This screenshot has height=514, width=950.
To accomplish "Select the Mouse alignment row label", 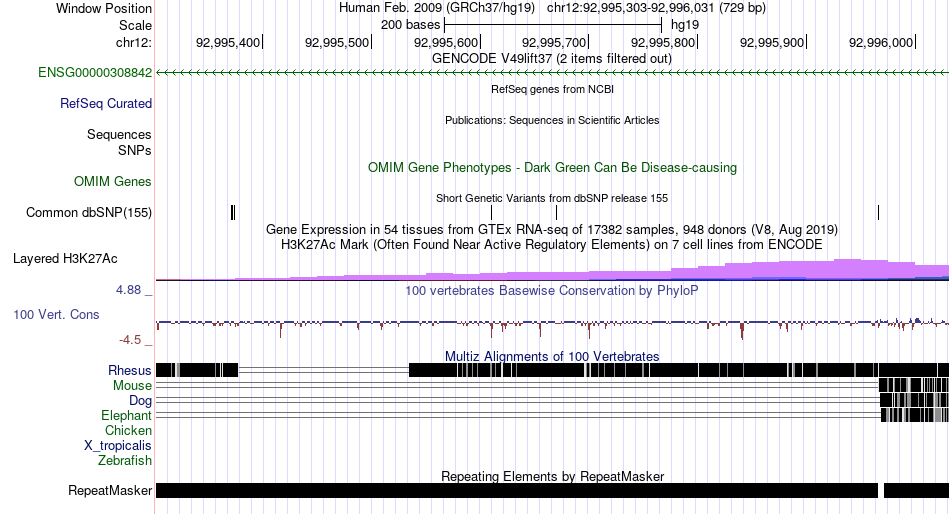I will pyautogui.click(x=133, y=386).
